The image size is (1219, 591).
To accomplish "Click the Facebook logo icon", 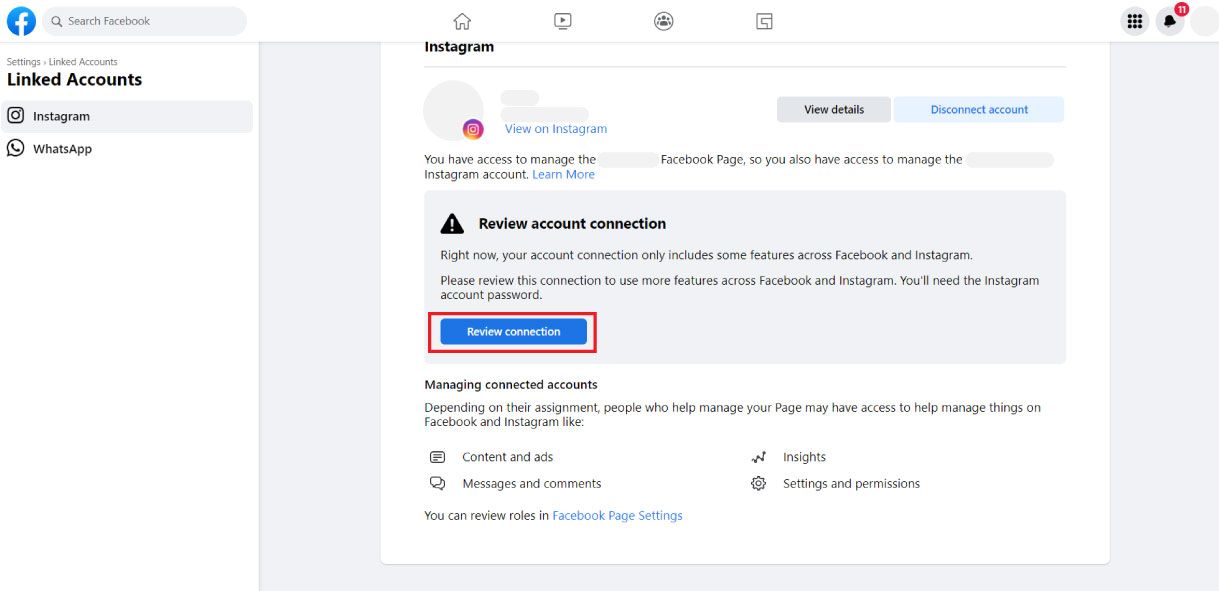I will [x=21, y=21].
